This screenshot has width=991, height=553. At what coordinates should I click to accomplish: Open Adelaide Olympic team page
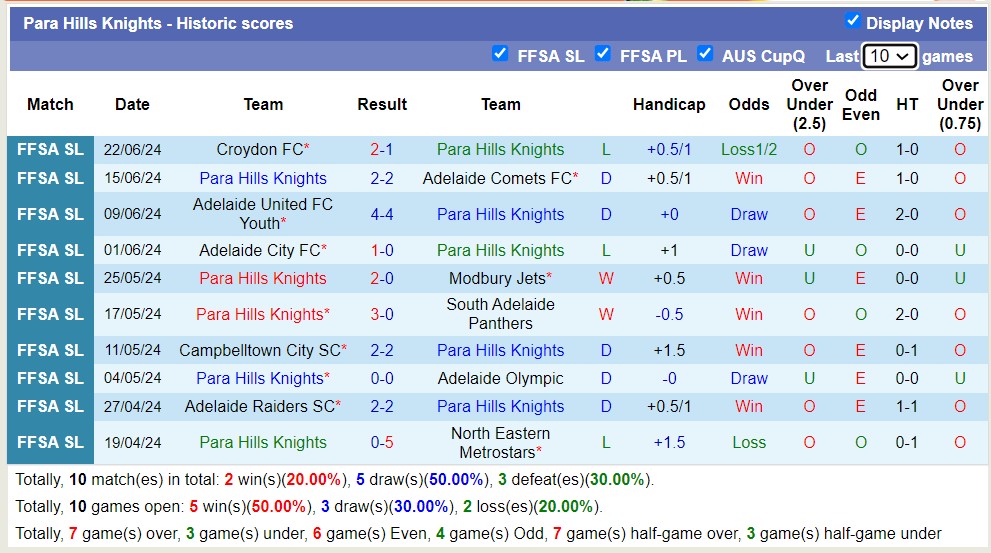coord(500,378)
